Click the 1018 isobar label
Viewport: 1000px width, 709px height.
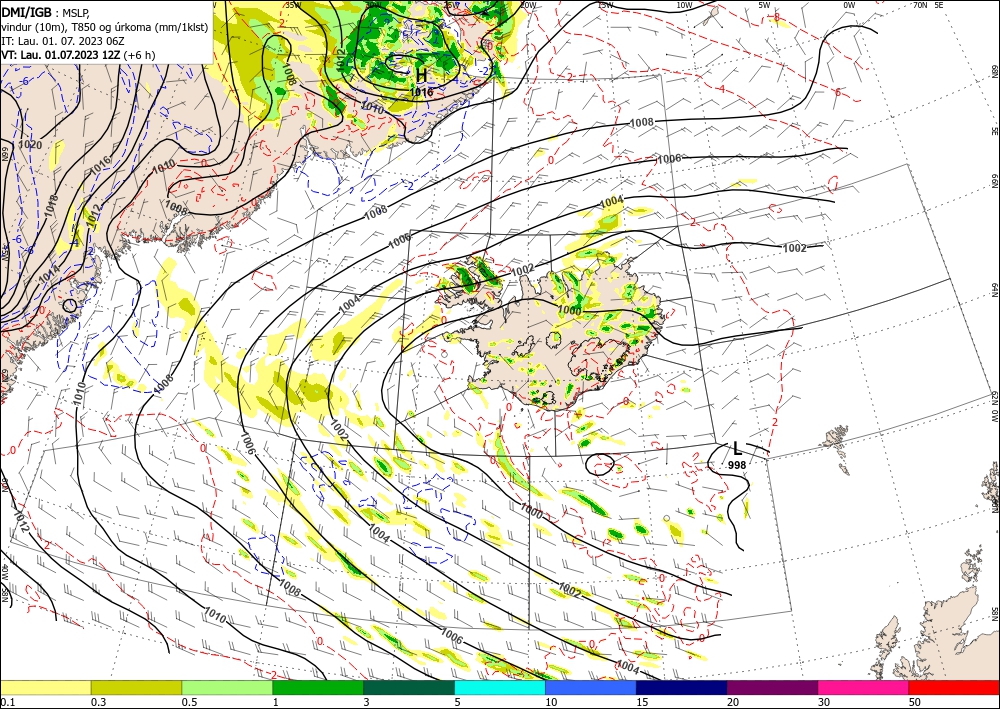52,206
